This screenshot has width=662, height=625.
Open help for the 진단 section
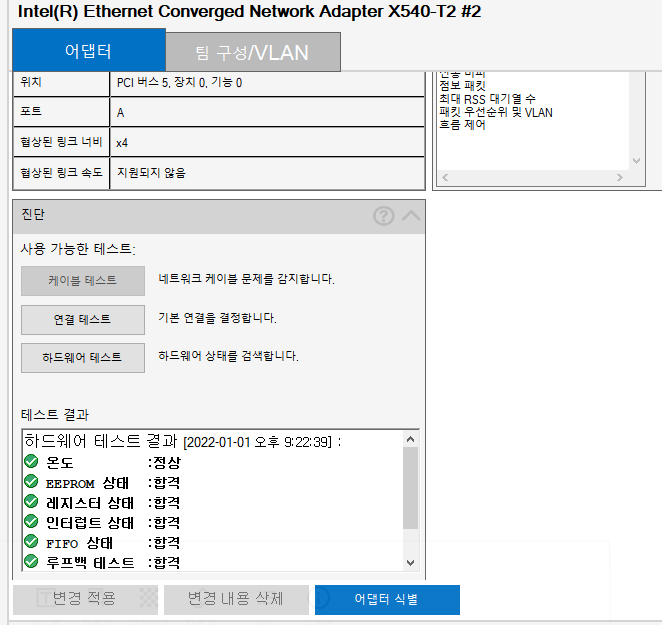(383, 216)
